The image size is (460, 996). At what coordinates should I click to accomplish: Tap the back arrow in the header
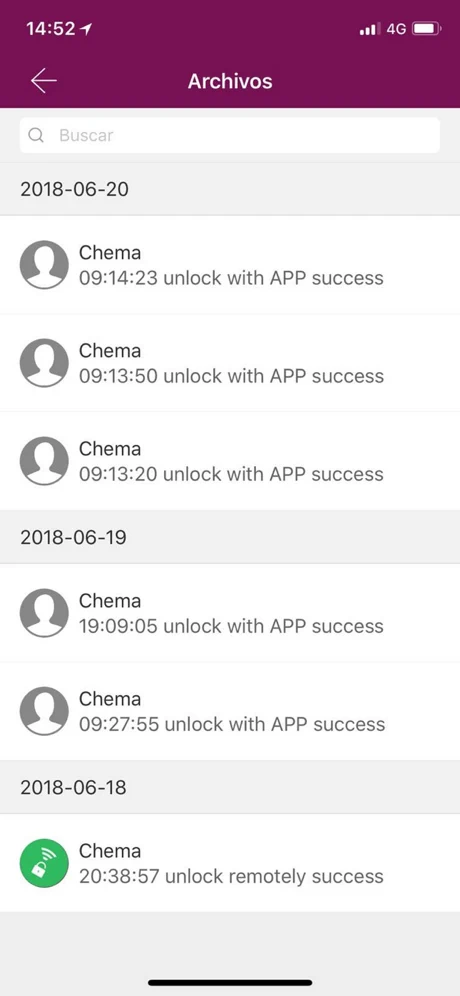click(x=44, y=81)
